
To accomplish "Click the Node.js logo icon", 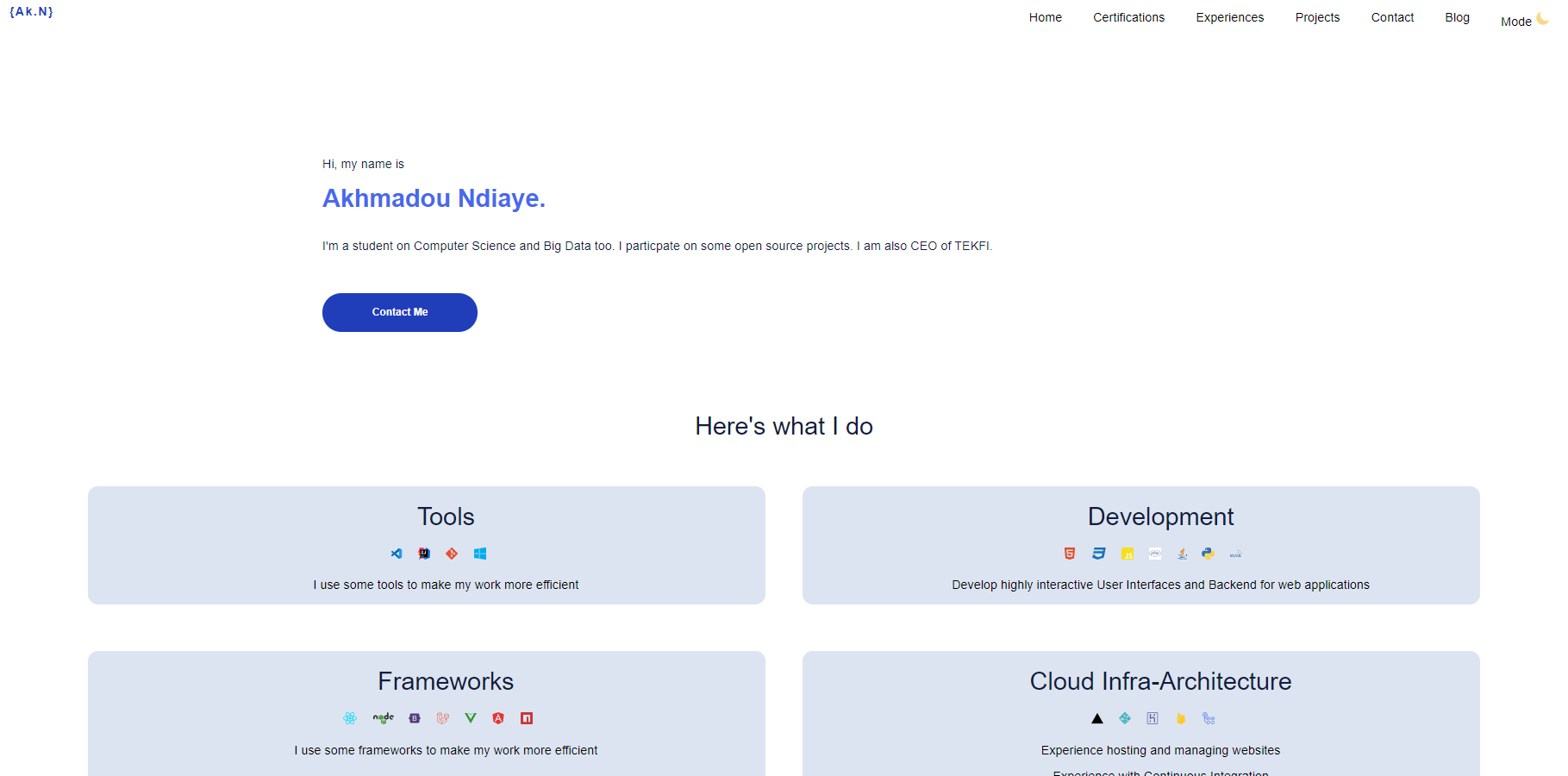I will 383,717.
